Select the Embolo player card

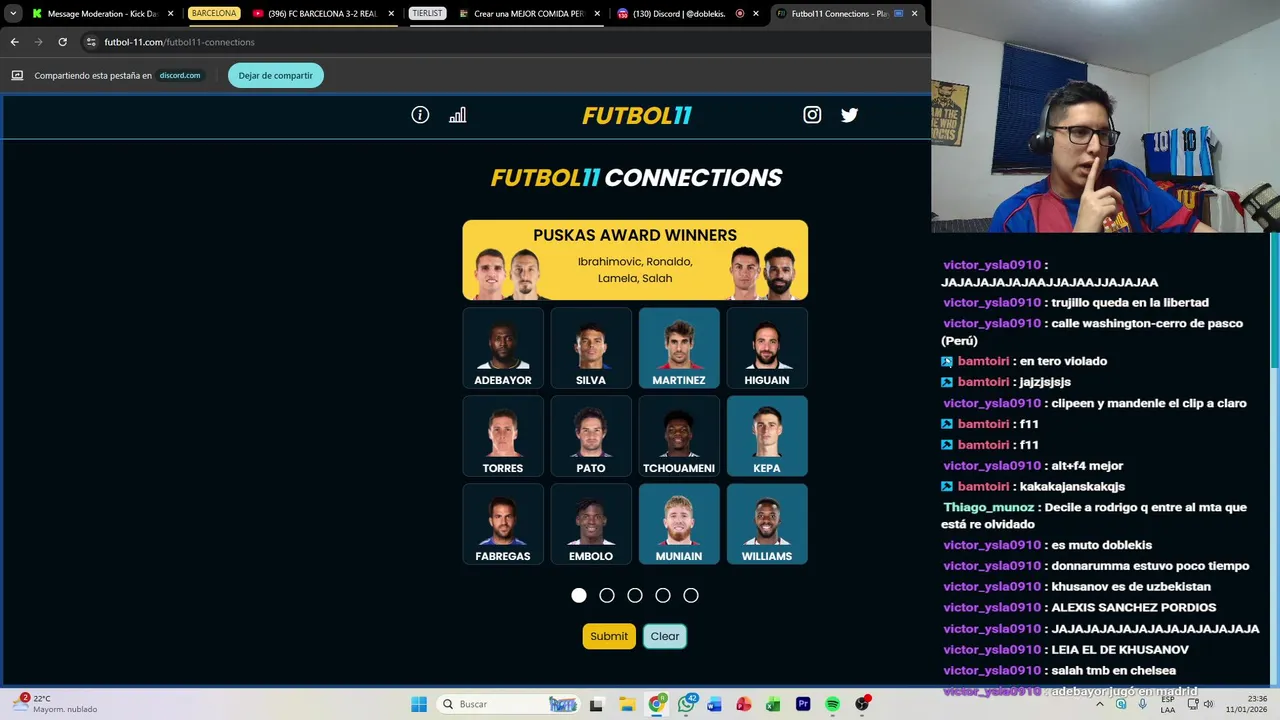click(591, 524)
